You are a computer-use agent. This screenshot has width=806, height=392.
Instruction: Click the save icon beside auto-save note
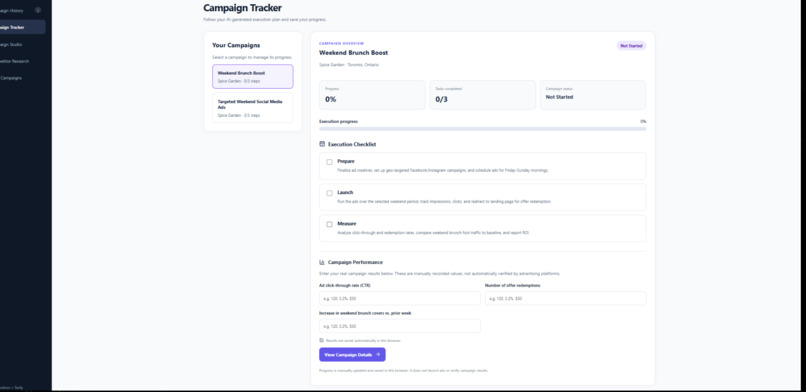coord(322,340)
